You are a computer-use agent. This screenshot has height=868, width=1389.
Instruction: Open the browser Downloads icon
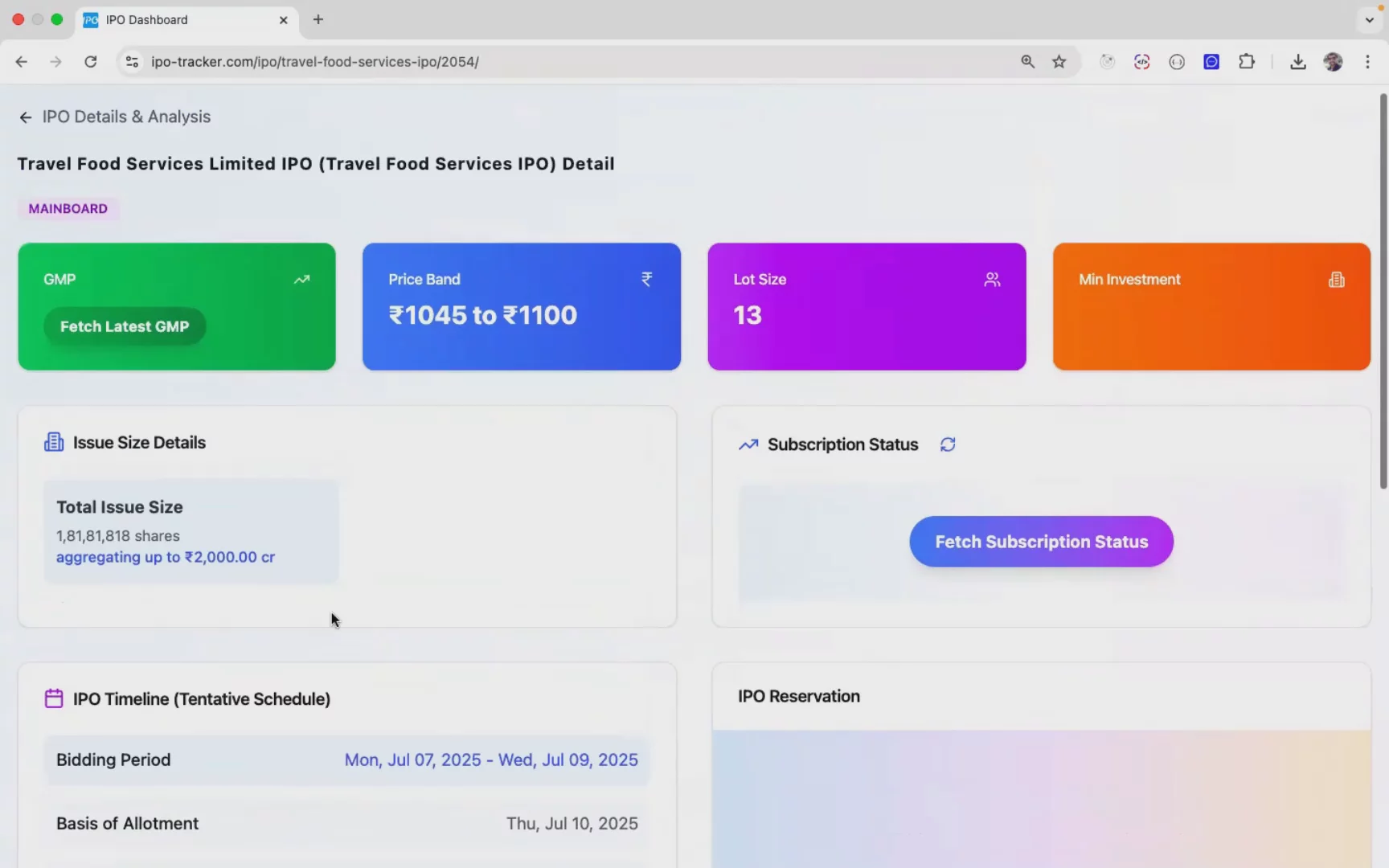1298,62
